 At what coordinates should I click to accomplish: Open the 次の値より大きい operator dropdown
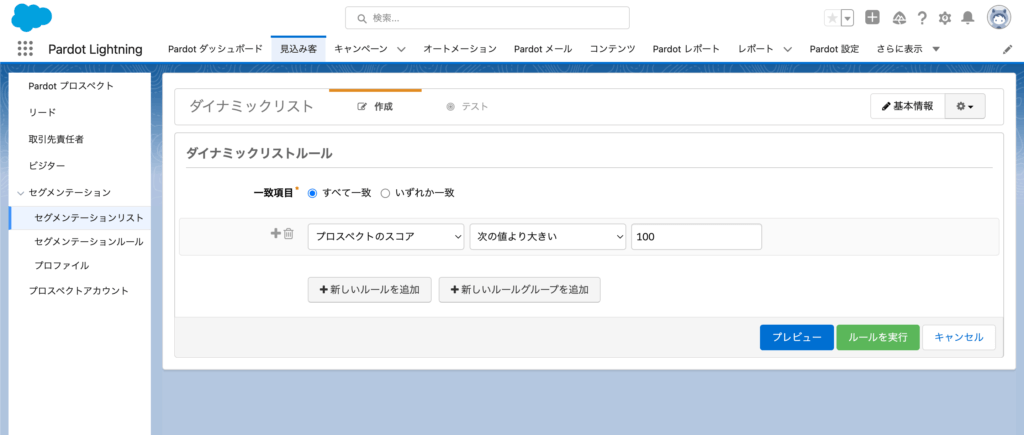548,237
